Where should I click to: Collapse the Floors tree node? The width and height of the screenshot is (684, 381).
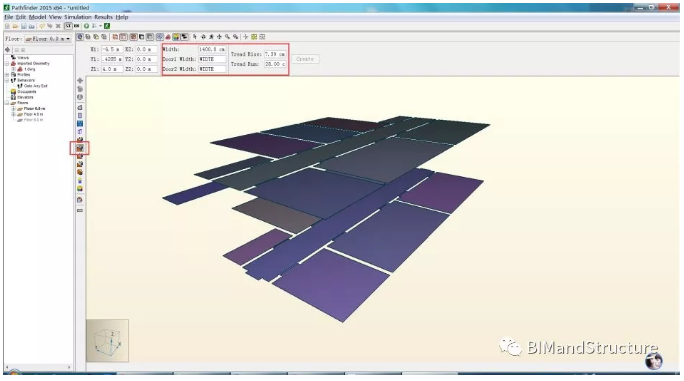tap(7, 103)
